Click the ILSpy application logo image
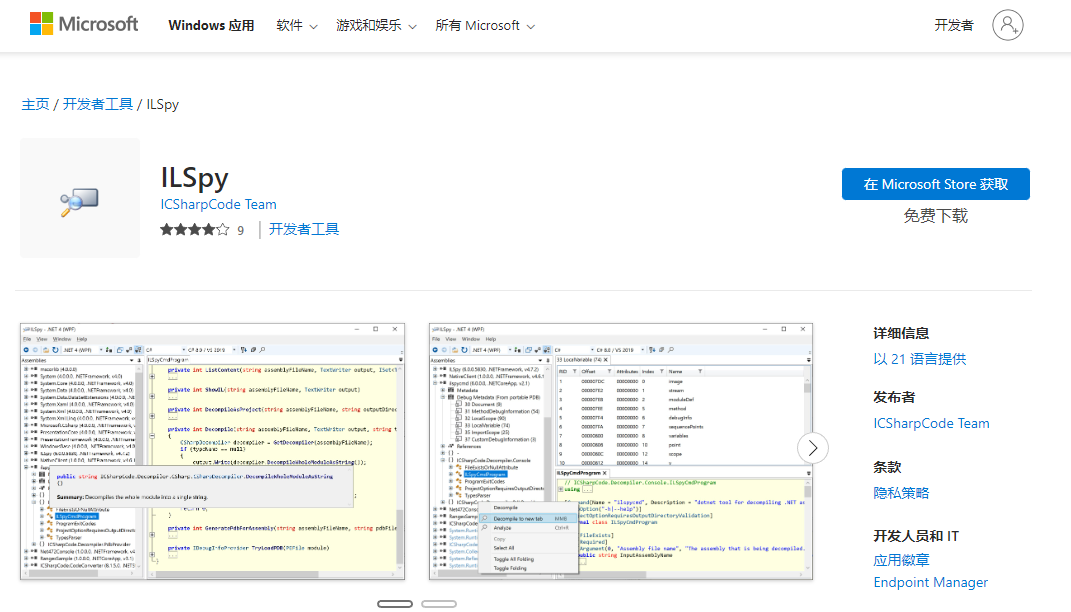The height and width of the screenshot is (612, 1071). point(80,197)
